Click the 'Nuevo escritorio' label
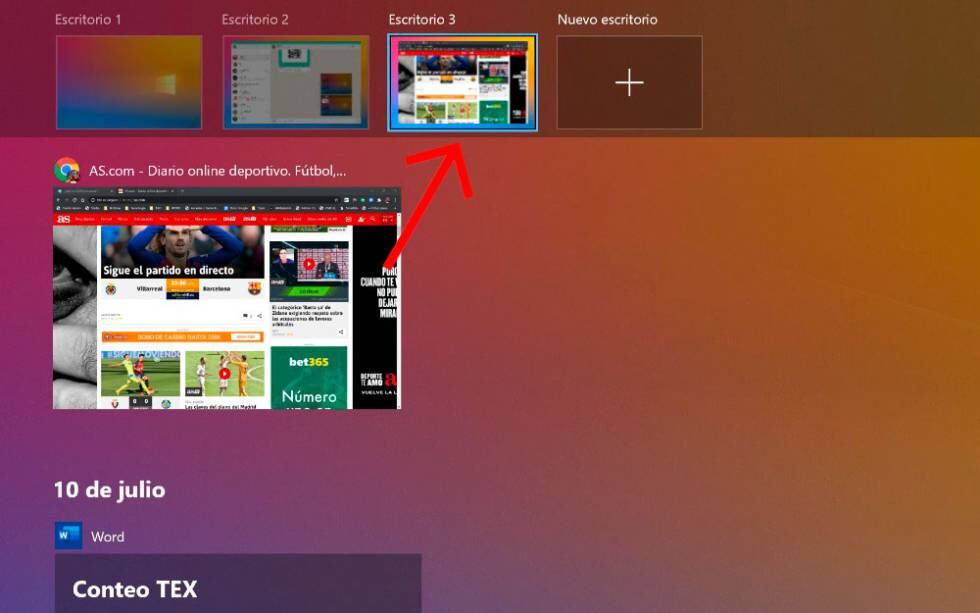 click(608, 19)
